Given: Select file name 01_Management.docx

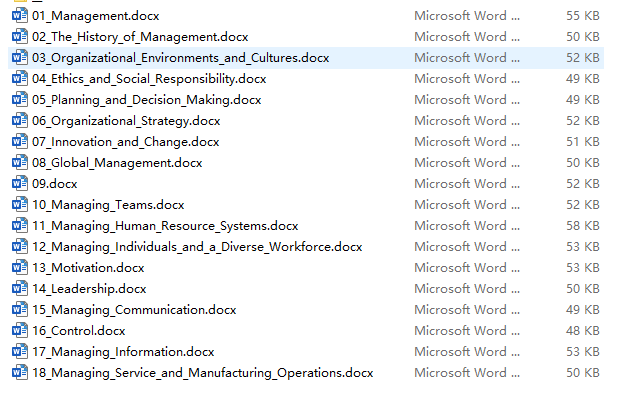Looking at the screenshot, I should (x=96, y=16).
